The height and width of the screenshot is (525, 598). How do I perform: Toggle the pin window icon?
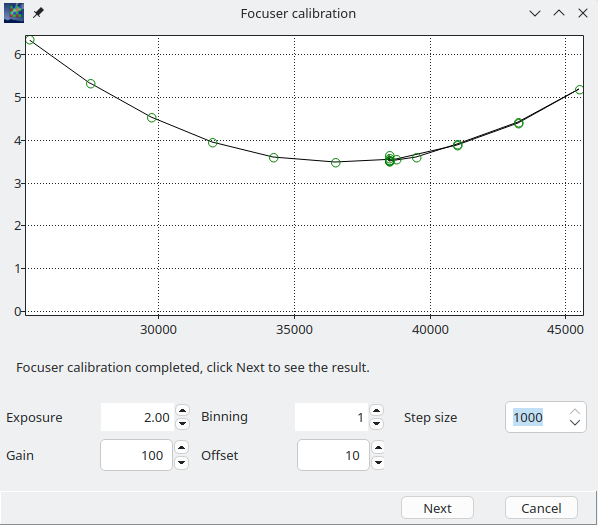coord(38,13)
